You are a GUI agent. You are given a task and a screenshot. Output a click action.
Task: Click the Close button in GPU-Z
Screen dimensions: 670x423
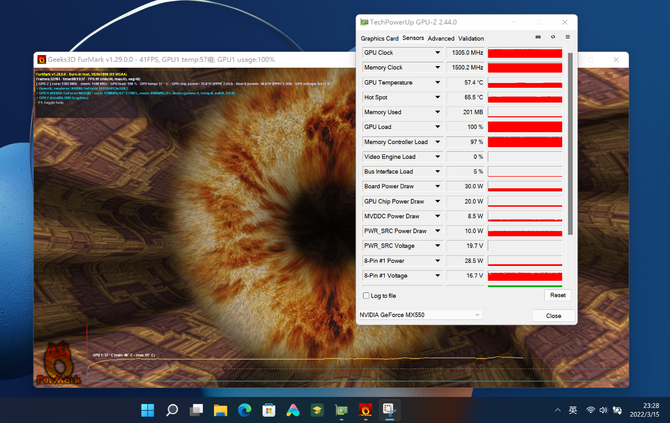553,315
